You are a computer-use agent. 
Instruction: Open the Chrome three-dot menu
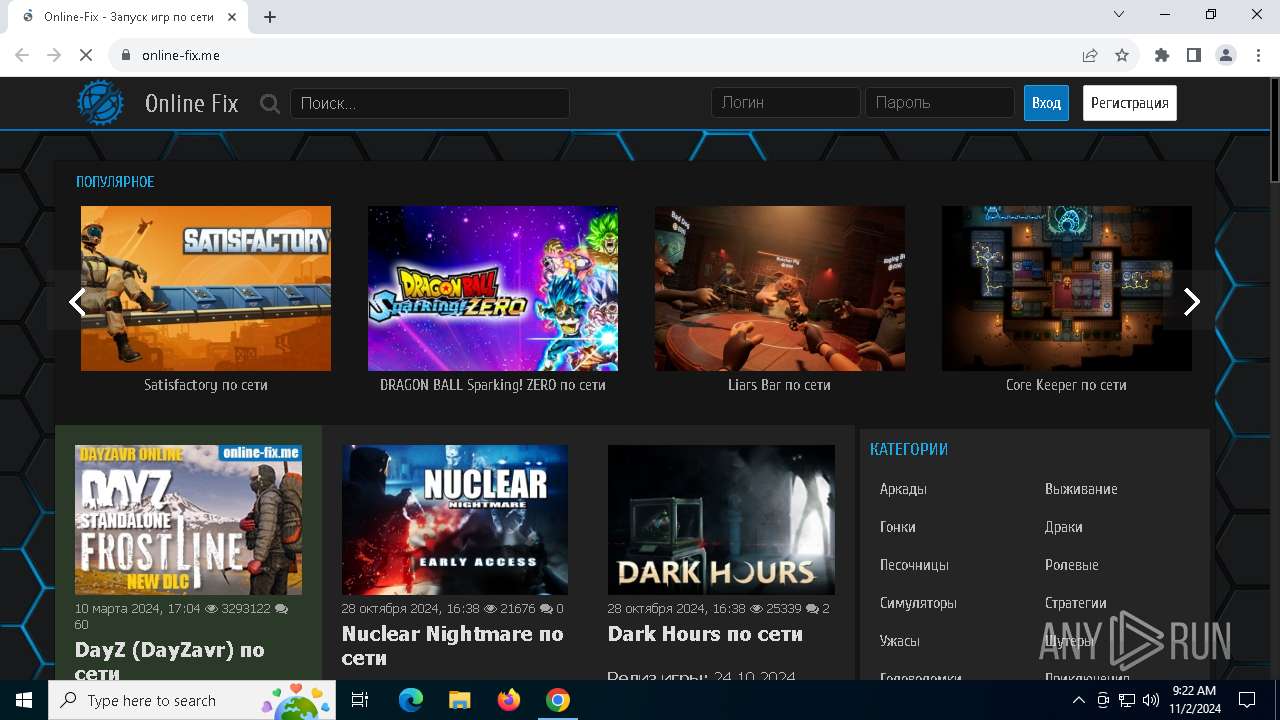pos(1258,55)
